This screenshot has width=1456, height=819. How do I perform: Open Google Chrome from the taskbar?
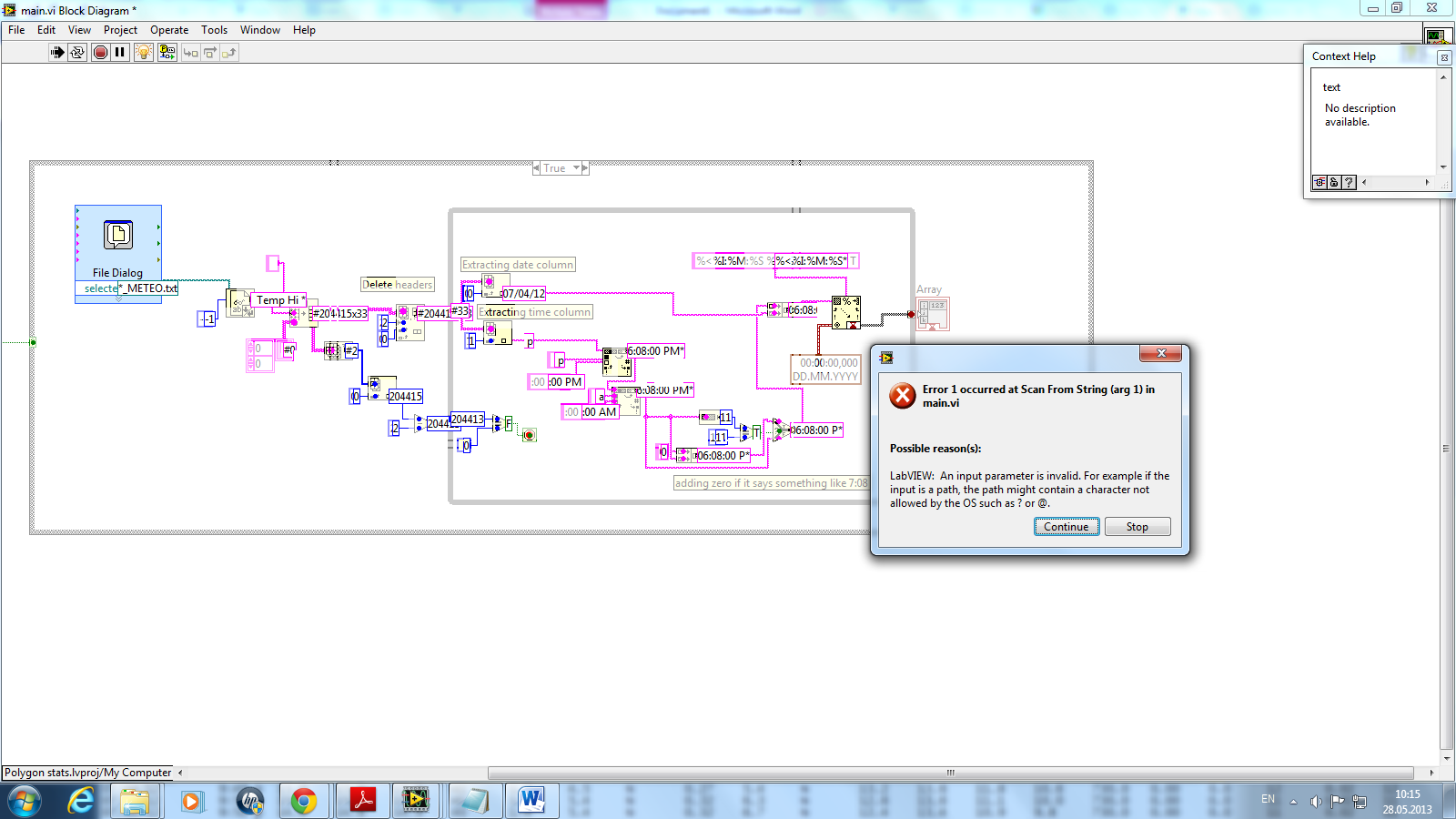pyautogui.click(x=304, y=802)
